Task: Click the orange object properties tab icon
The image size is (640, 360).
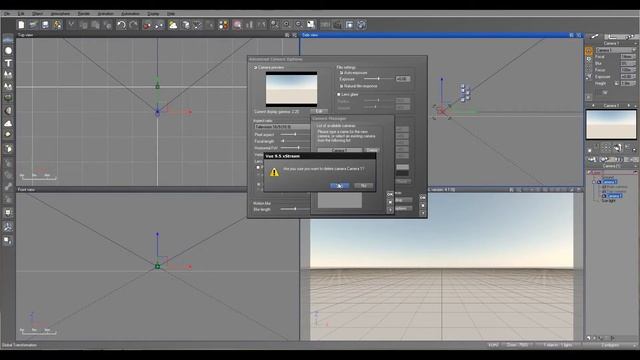Action: point(589,51)
